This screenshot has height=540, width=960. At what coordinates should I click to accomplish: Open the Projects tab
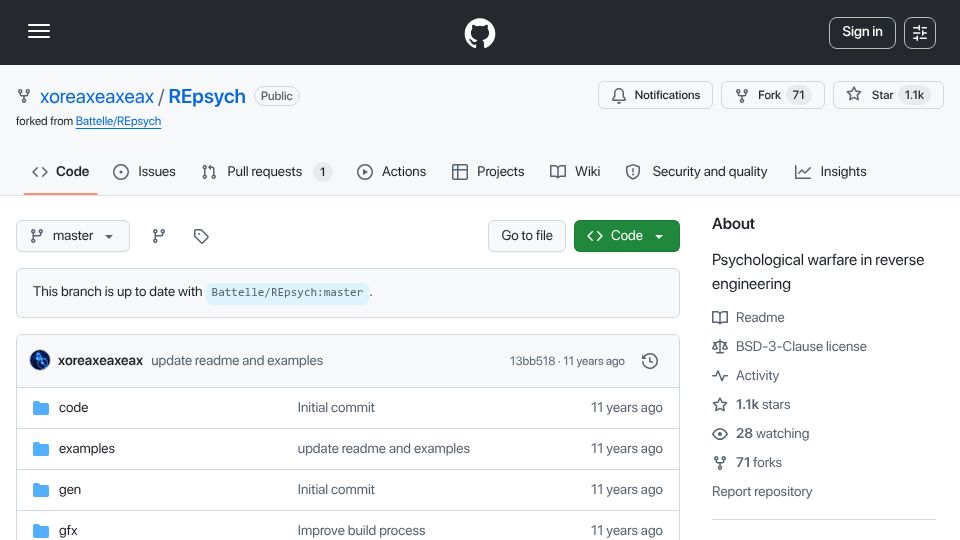click(488, 172)
